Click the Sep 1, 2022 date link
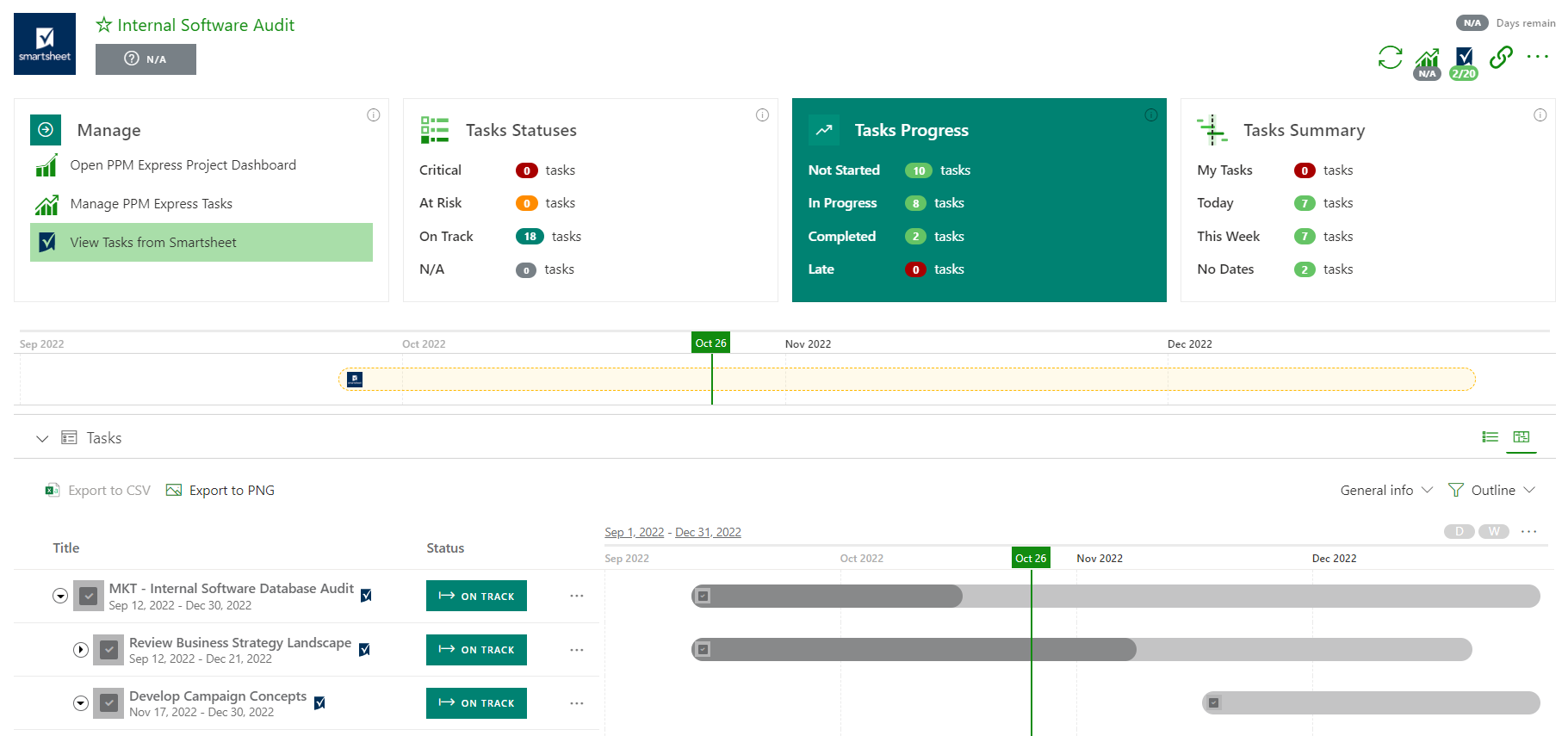1568x736 pixels. coord(634,532)
